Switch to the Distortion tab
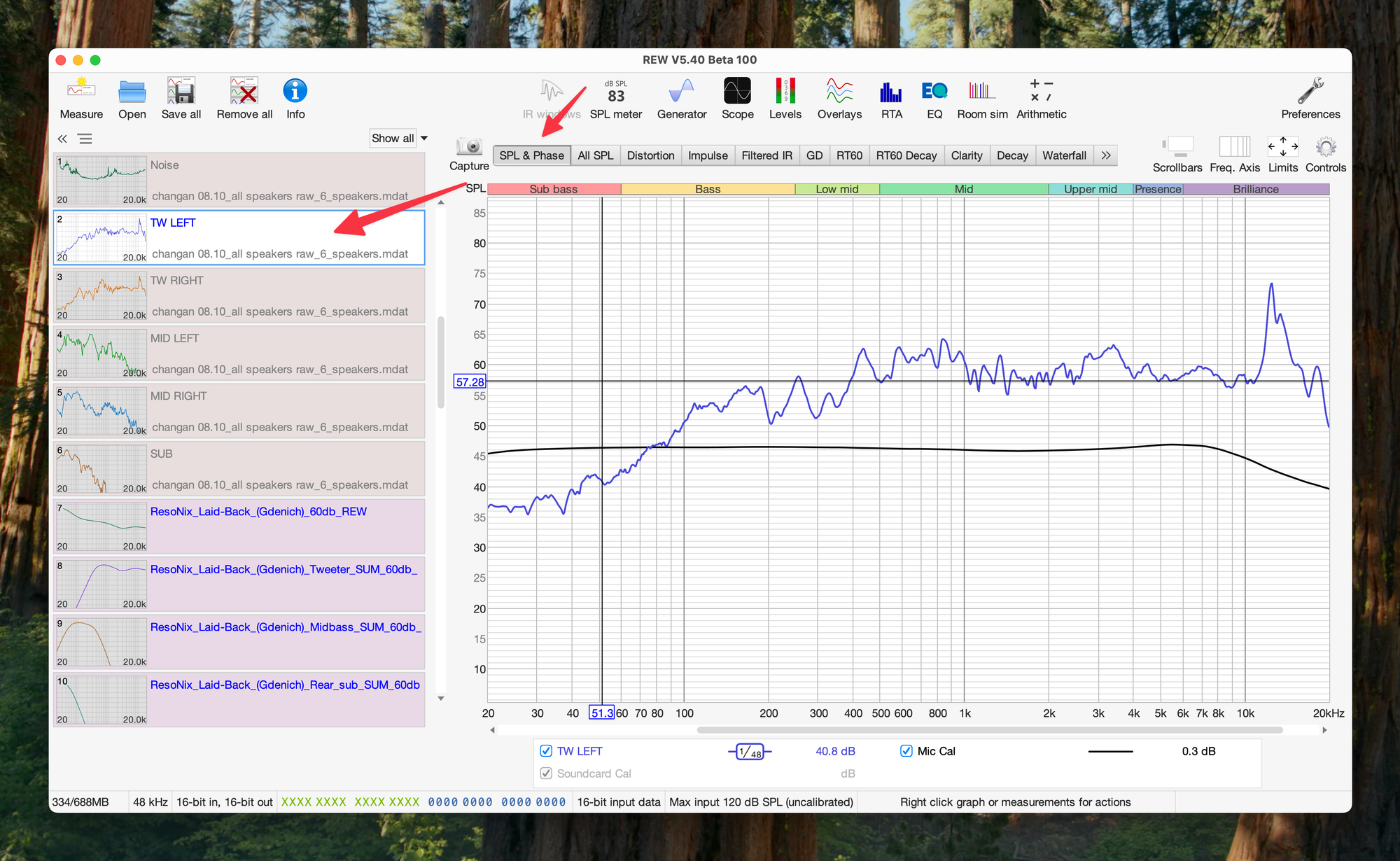 click(650, 155)
